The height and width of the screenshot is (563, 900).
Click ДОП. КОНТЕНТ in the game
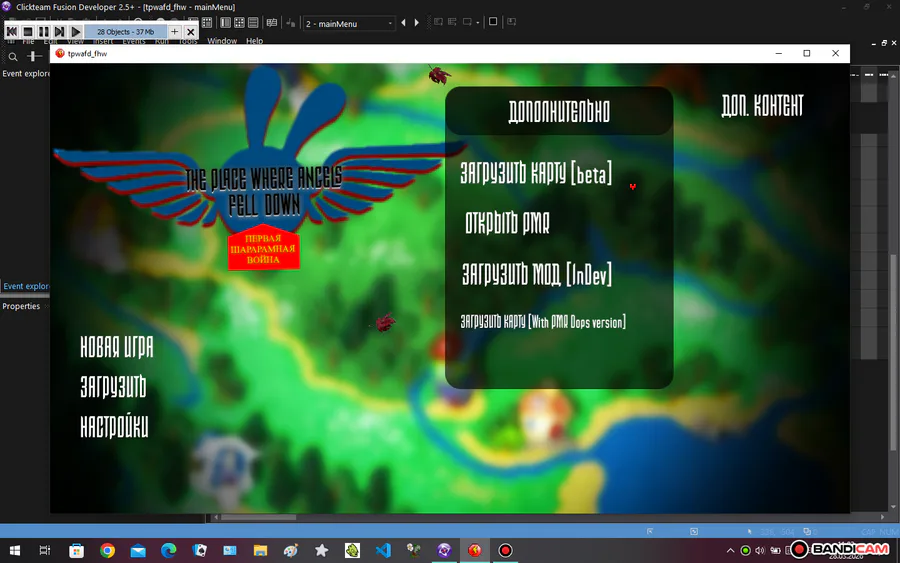pos(762,106)
